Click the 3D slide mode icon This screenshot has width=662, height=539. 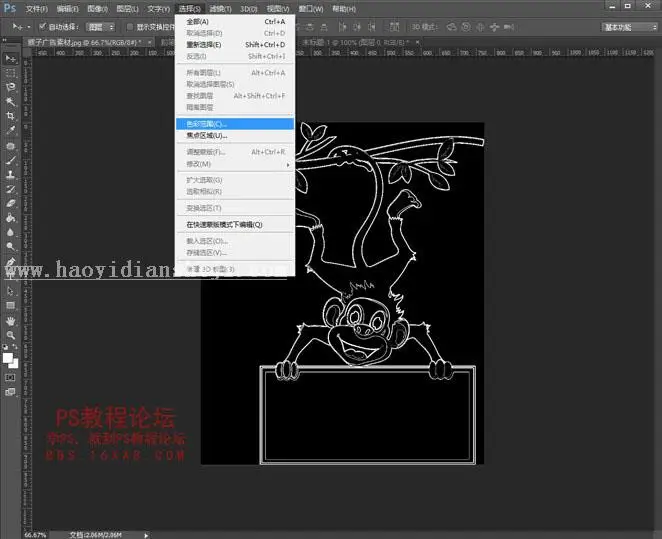pyautogui.click(x=494, y=27)
